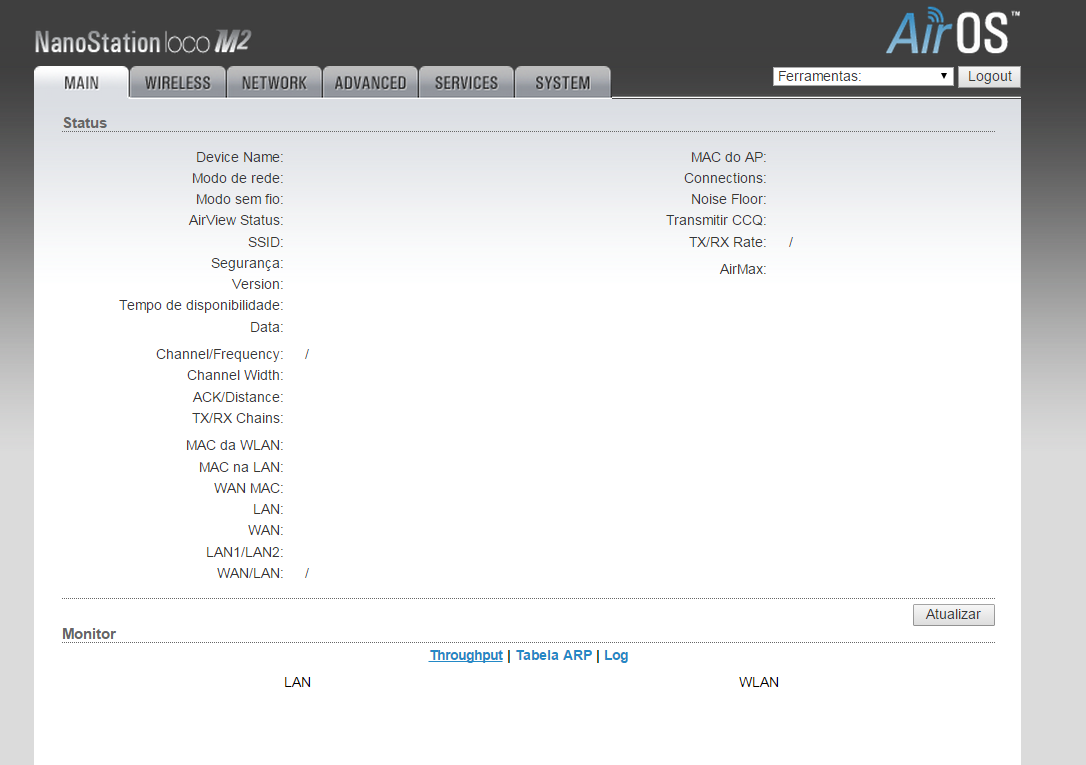Click the Atualizar button
This screenshot has height=765, width=1086.
coord(953,615)
